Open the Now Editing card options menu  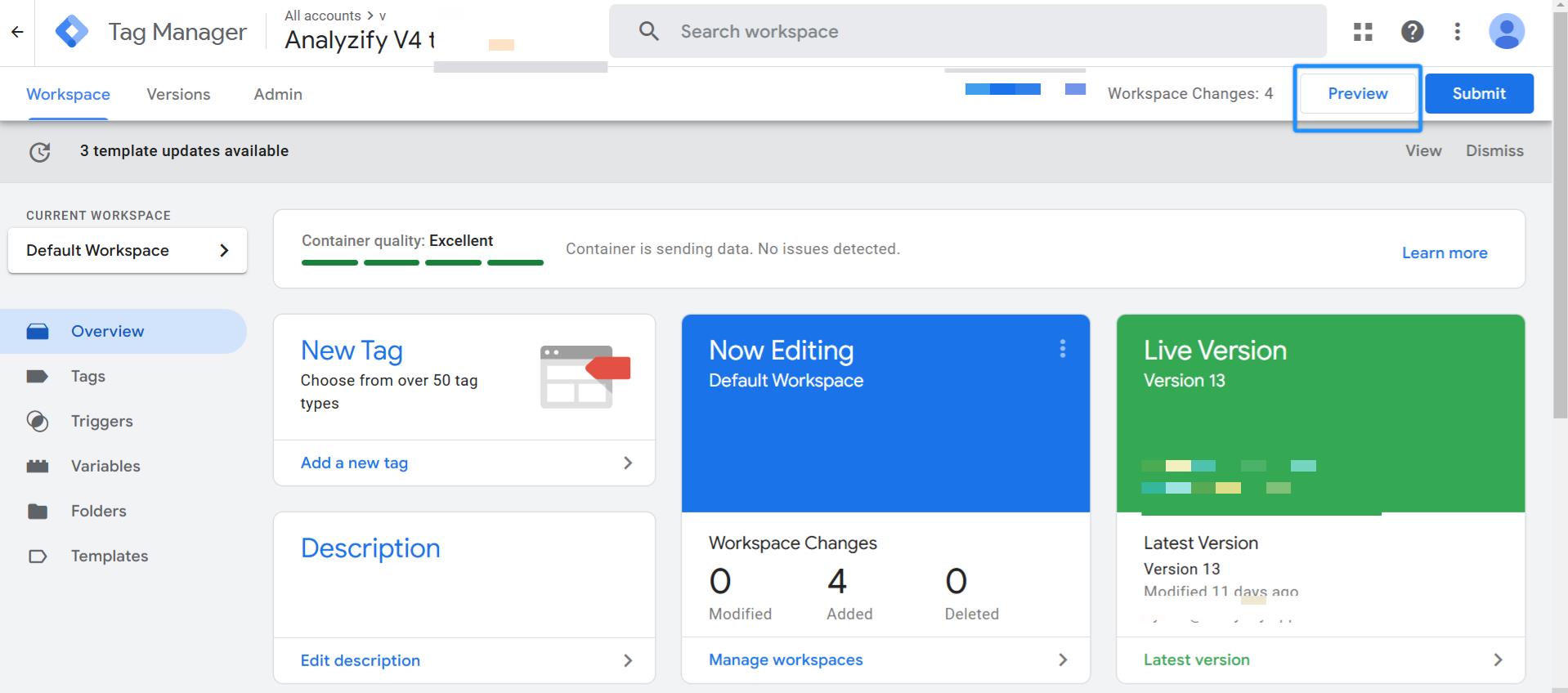[1062, 349]
